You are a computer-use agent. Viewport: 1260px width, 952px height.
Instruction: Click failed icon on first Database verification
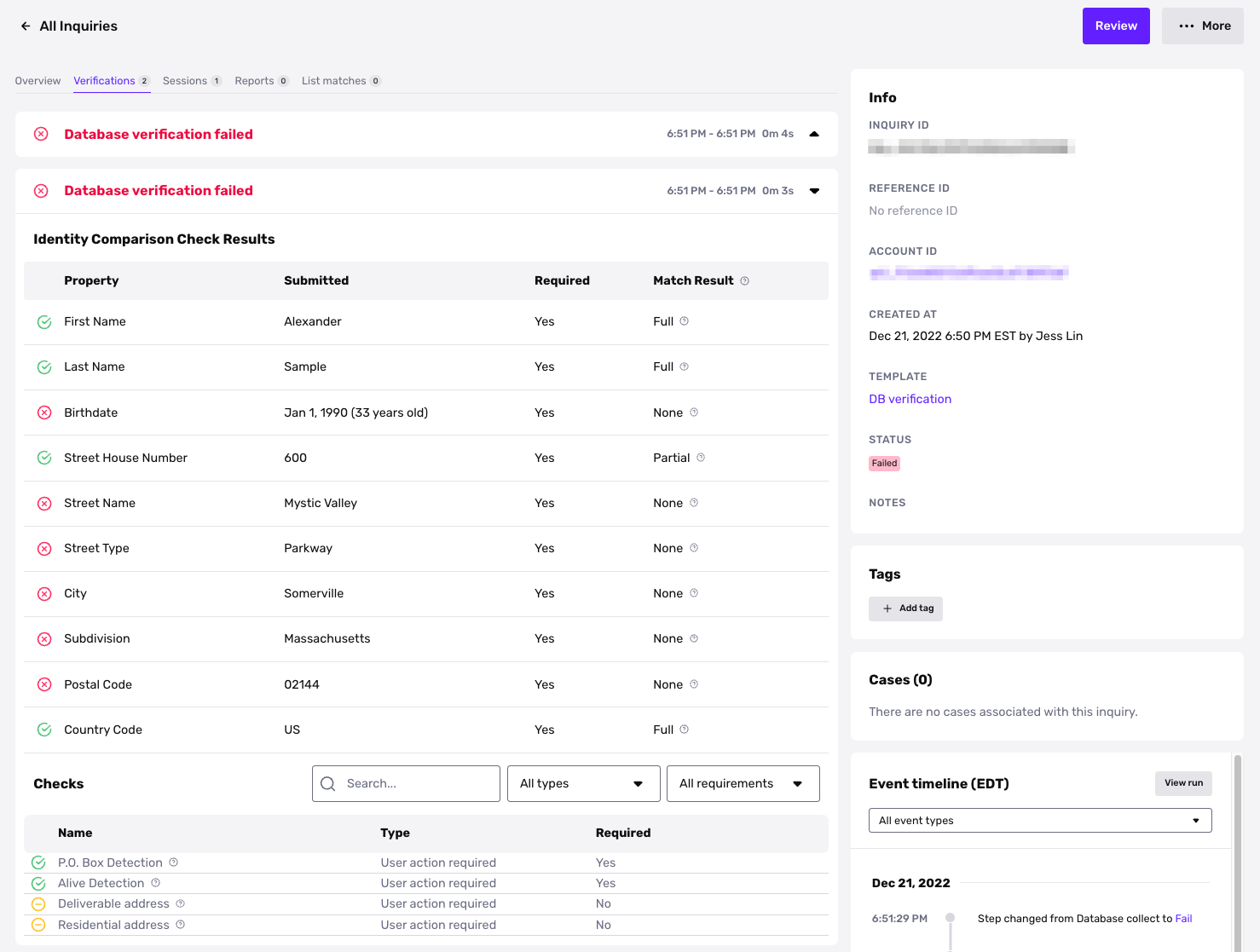[x=41, y=134]
